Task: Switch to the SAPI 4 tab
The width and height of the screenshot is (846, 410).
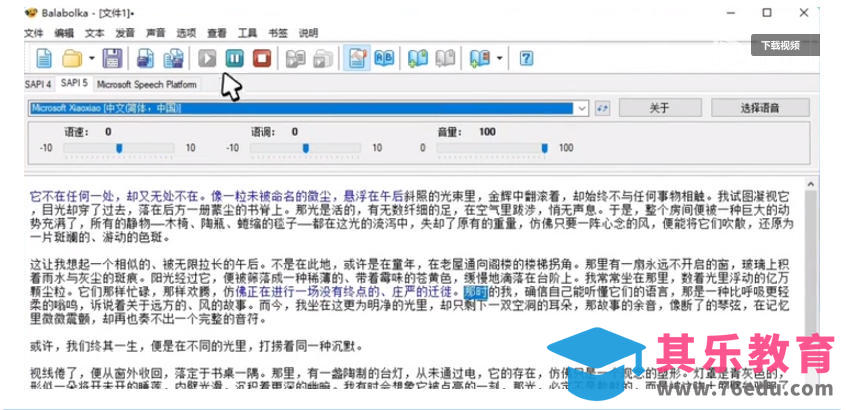Action: click(38, 84)
